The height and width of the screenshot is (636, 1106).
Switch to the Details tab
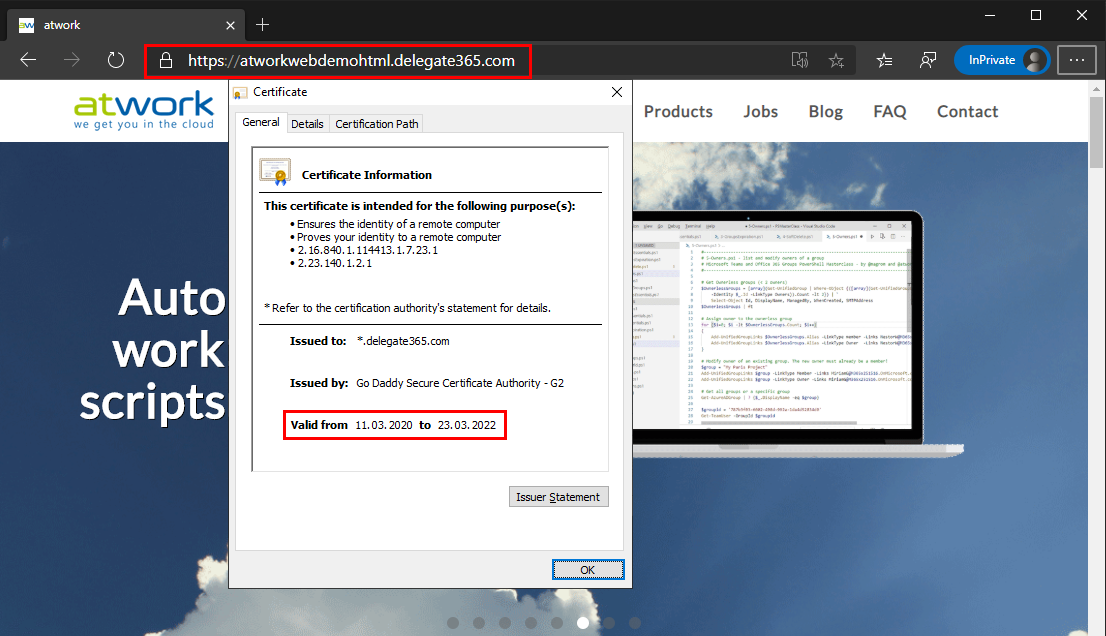click(x=307, y=124)
